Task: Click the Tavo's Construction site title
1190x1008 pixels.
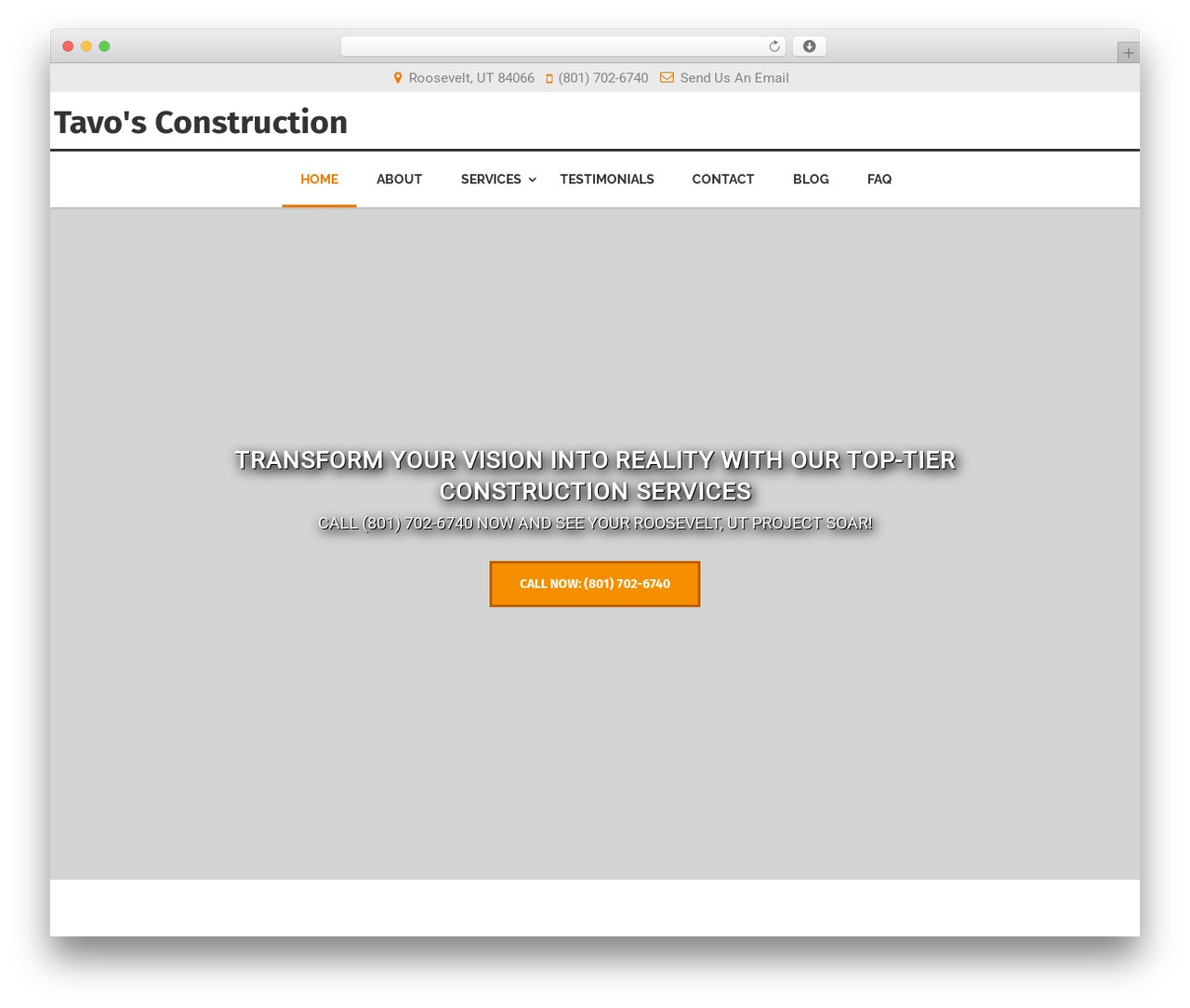Action: pos(201,122)
